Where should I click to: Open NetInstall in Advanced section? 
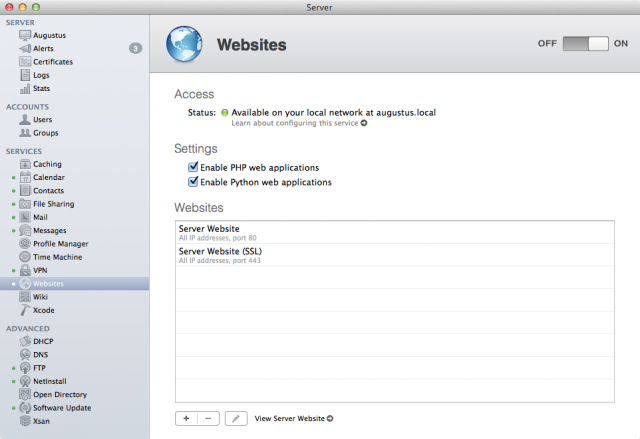pyautogui.click(x=49, y=381)
